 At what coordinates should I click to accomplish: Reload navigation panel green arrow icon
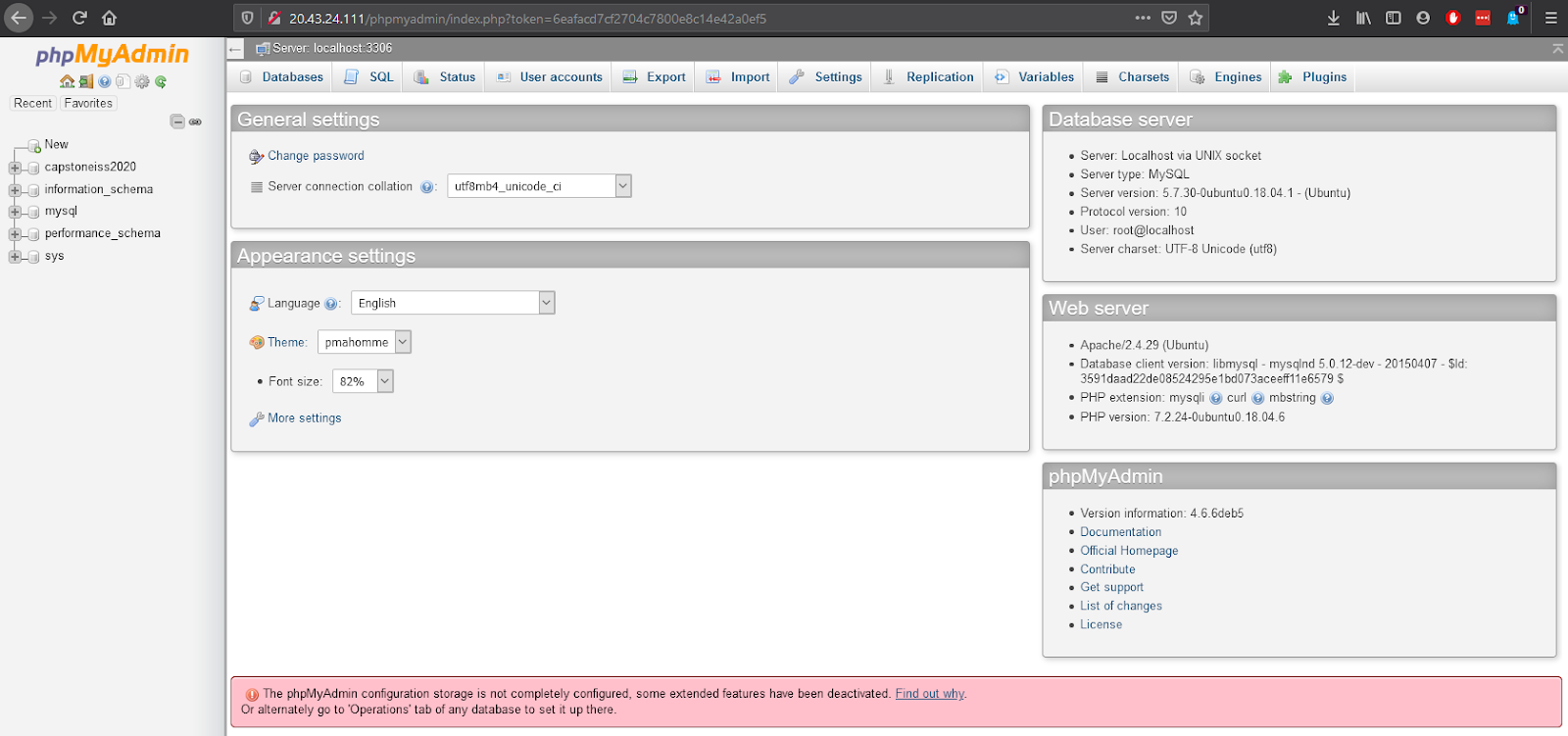(161, 81)
